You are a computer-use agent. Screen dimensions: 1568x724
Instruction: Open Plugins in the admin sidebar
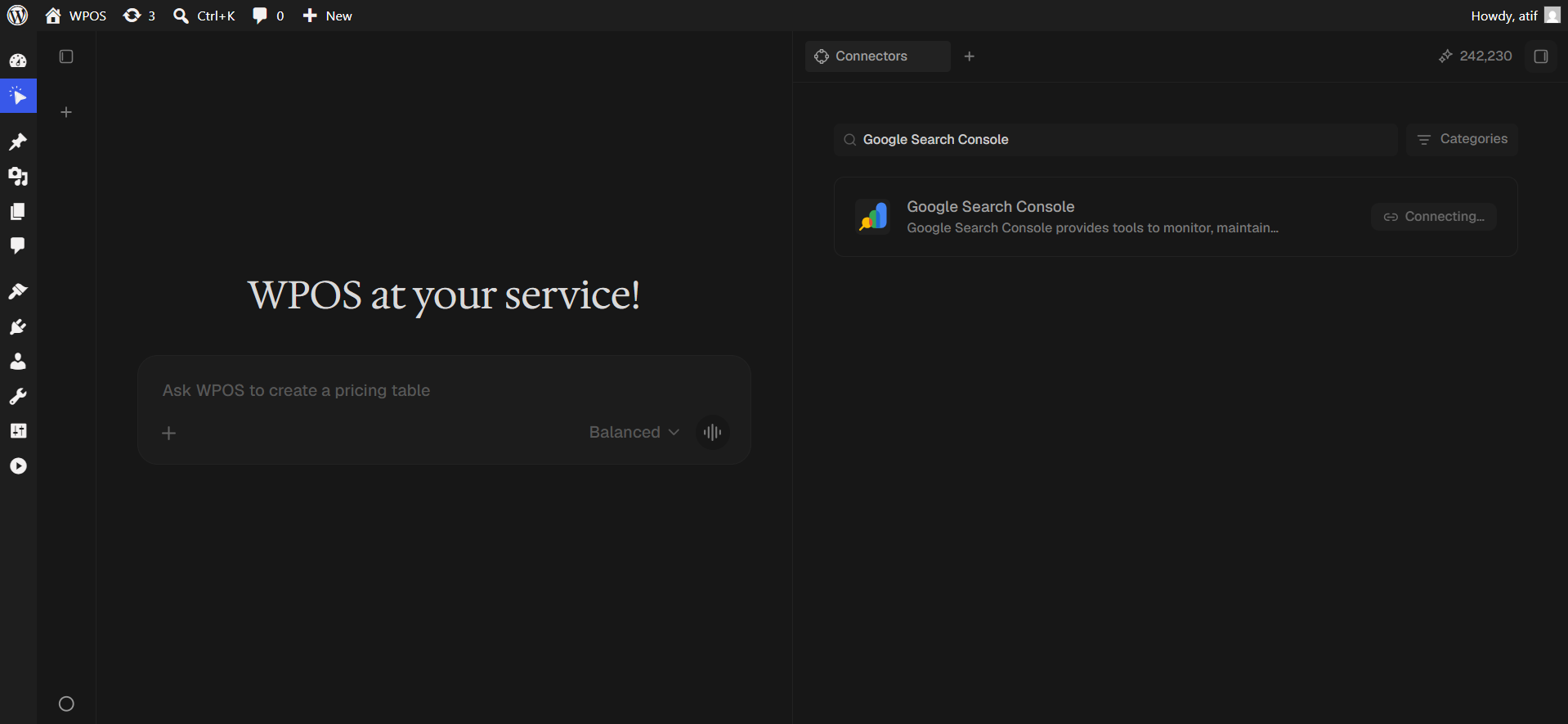point(18,327)
